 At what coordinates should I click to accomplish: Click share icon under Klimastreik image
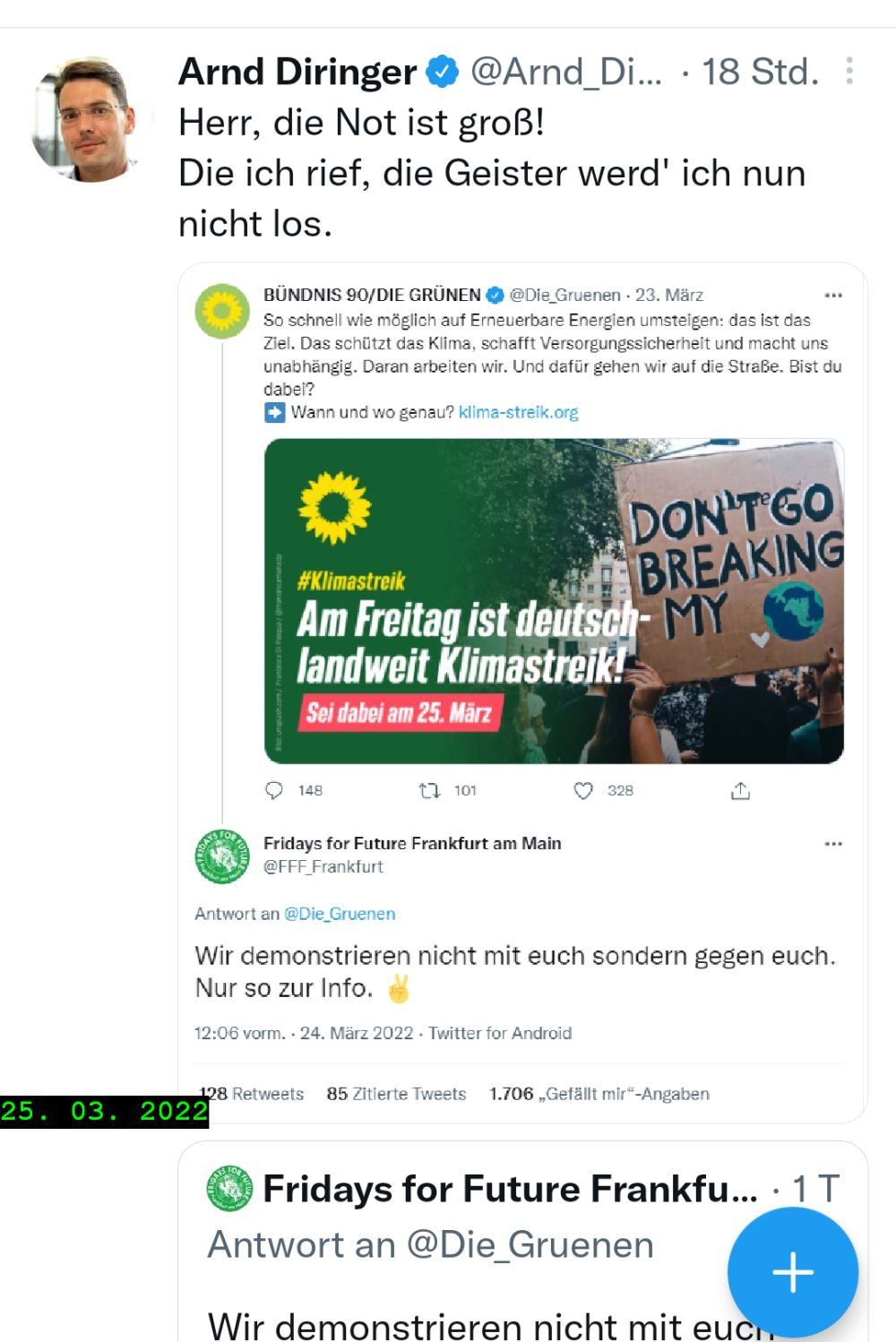click(740, 790)
